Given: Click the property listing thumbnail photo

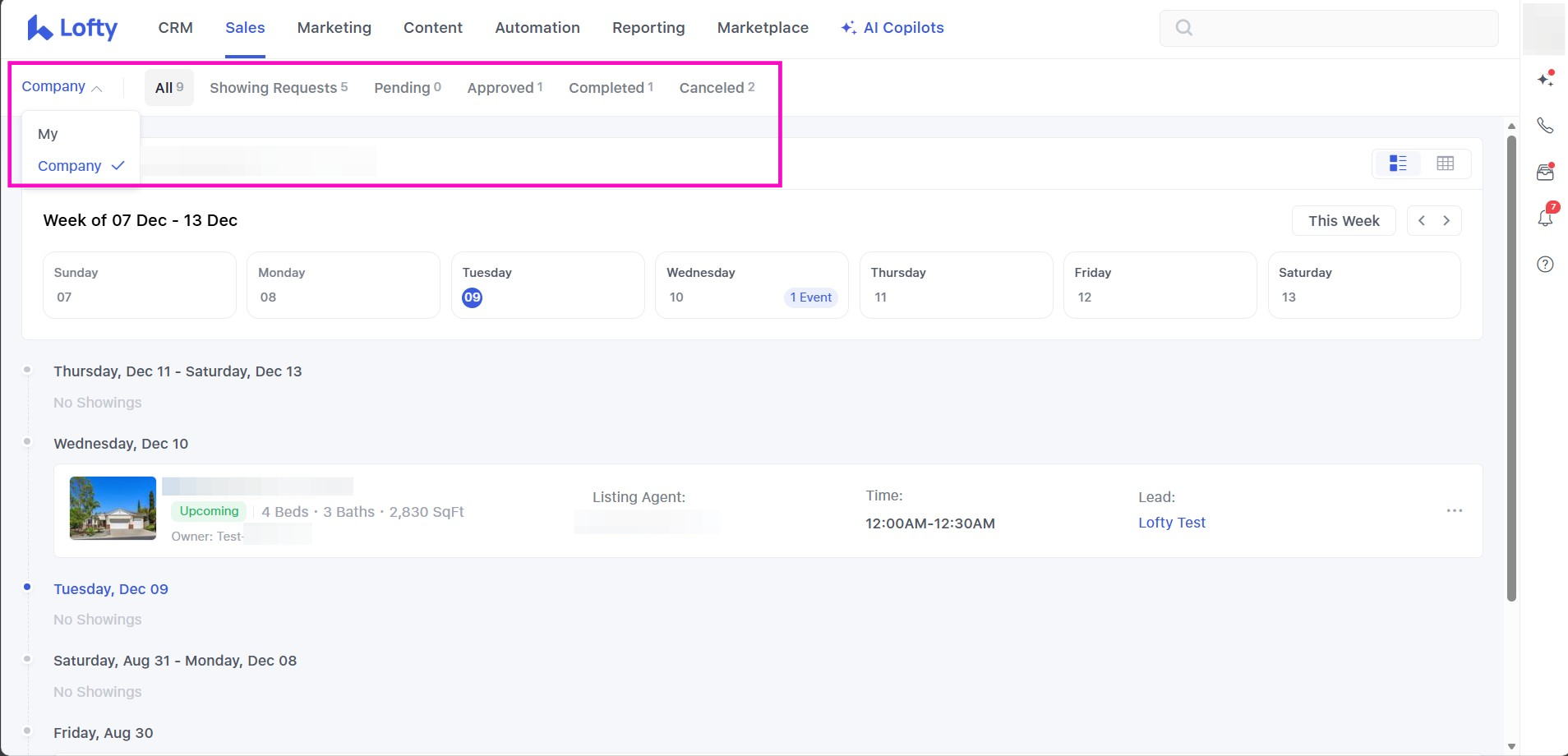Looking at the screenshot, I should pos(113,508).
